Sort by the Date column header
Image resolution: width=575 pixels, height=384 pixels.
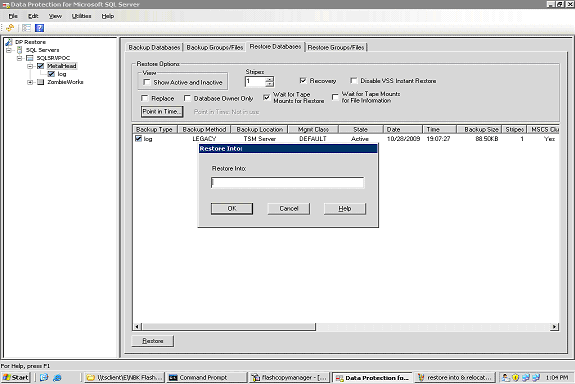[x=403, y=129]
